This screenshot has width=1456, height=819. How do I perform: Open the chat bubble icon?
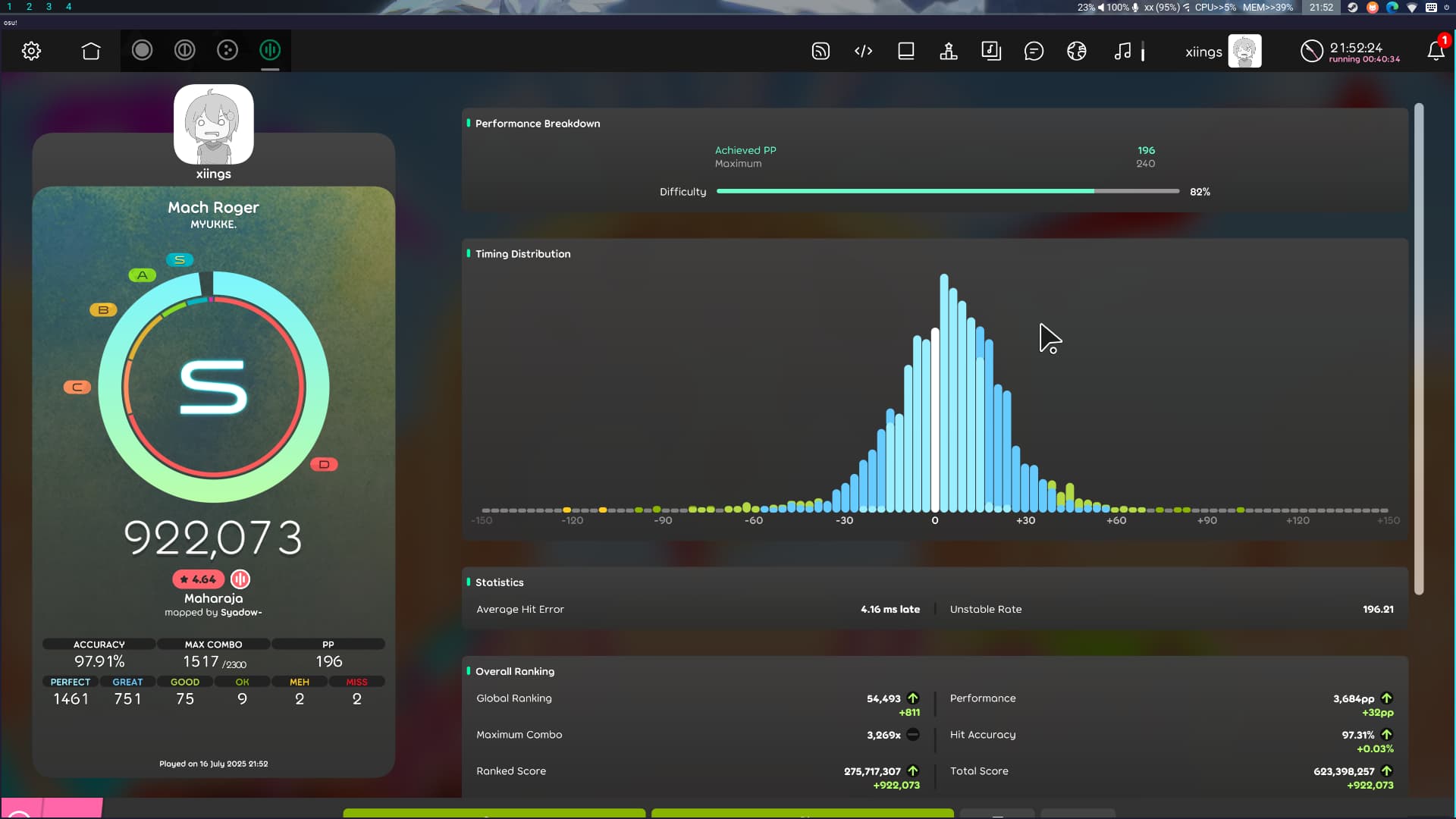pos(1034,51)
